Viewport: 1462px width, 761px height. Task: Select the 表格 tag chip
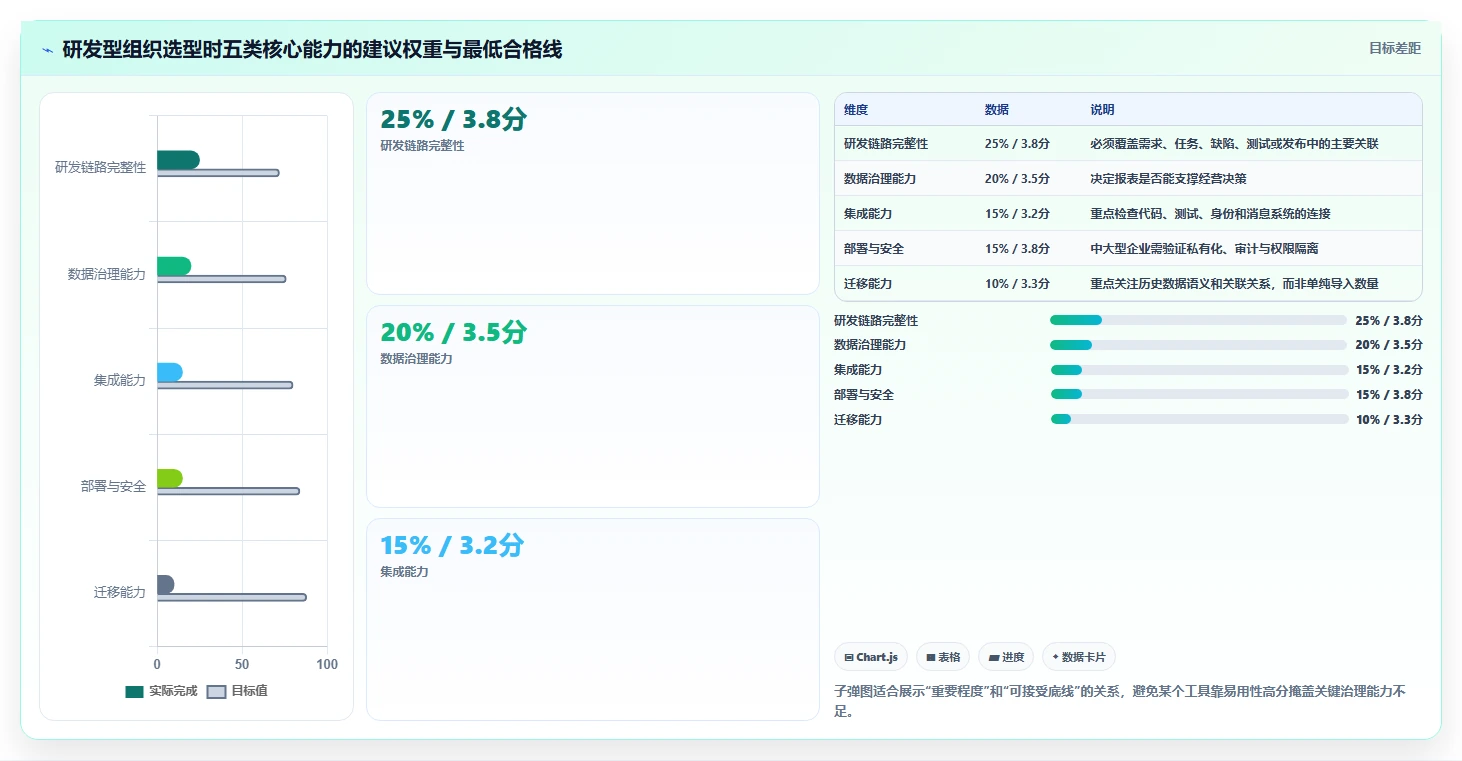coord(943,657)
